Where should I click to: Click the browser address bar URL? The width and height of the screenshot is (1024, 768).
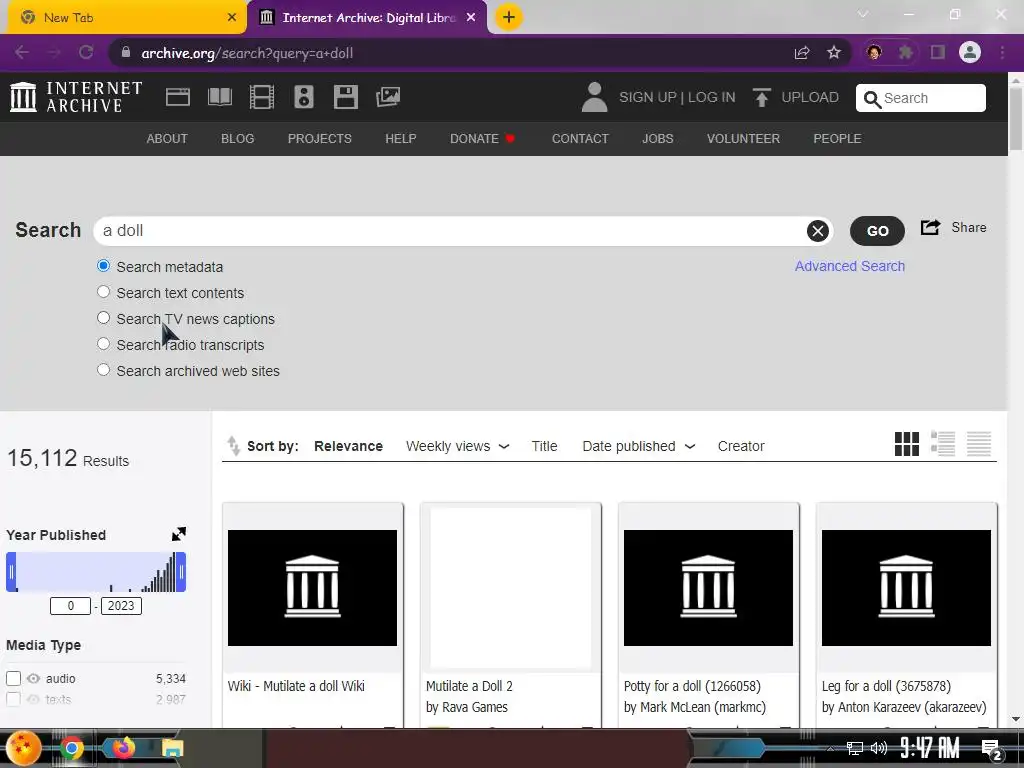point(248,53)
